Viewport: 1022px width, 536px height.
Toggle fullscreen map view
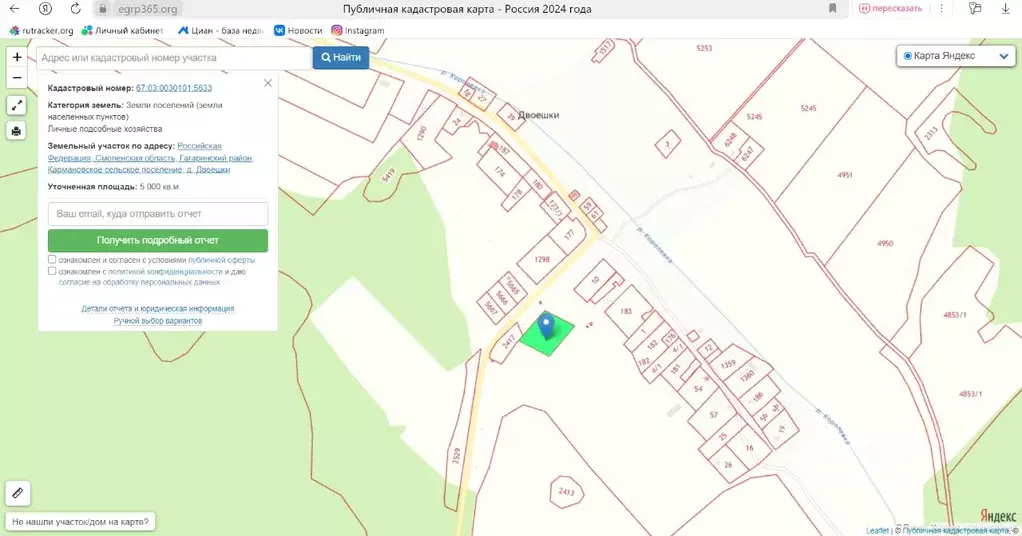tap(16, 106)
